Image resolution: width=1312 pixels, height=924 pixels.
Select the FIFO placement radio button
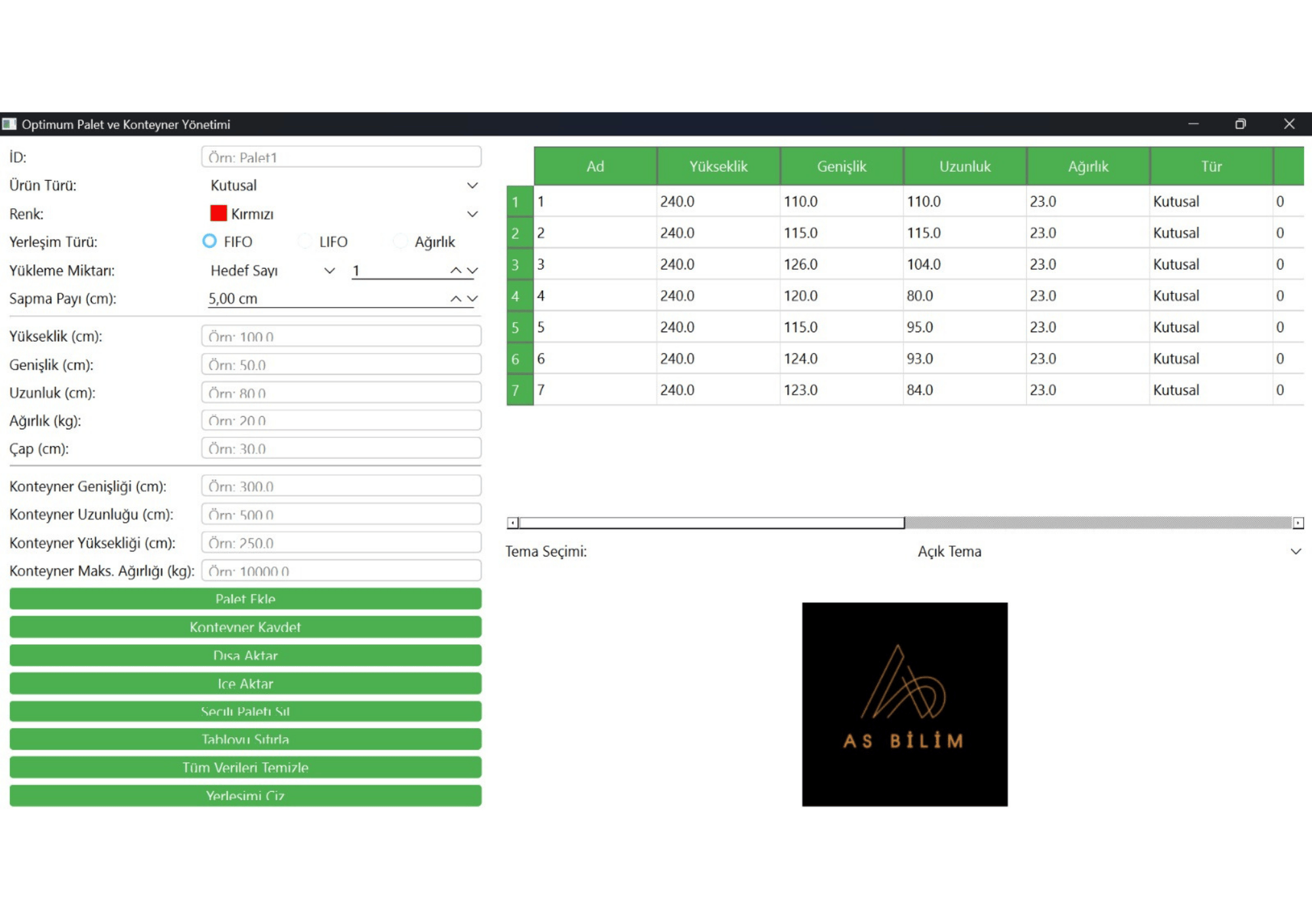pyautogui.click(x=209, y=241)
